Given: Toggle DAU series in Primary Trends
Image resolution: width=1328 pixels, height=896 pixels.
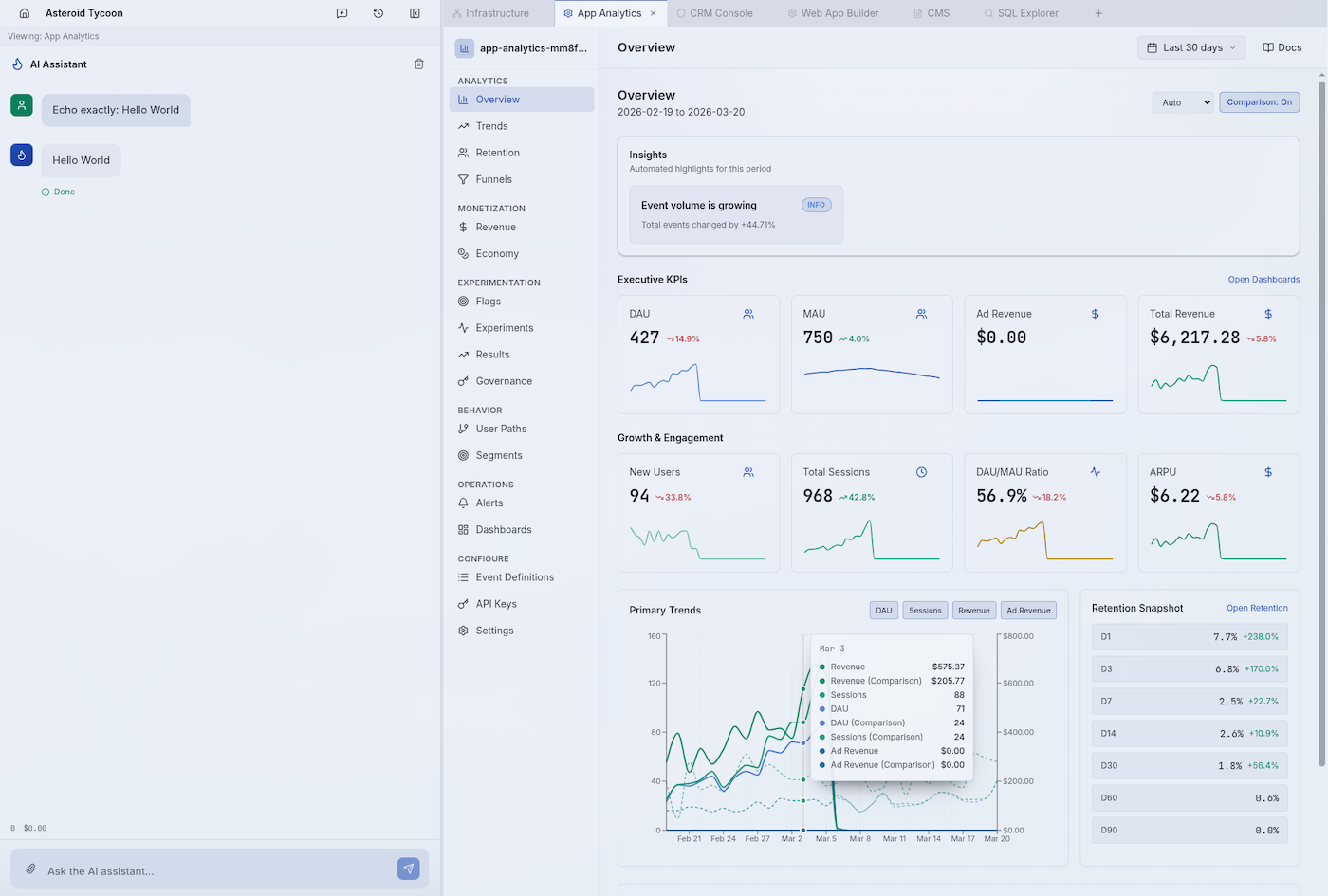Looking at the screenshot, I should point(883,611).
